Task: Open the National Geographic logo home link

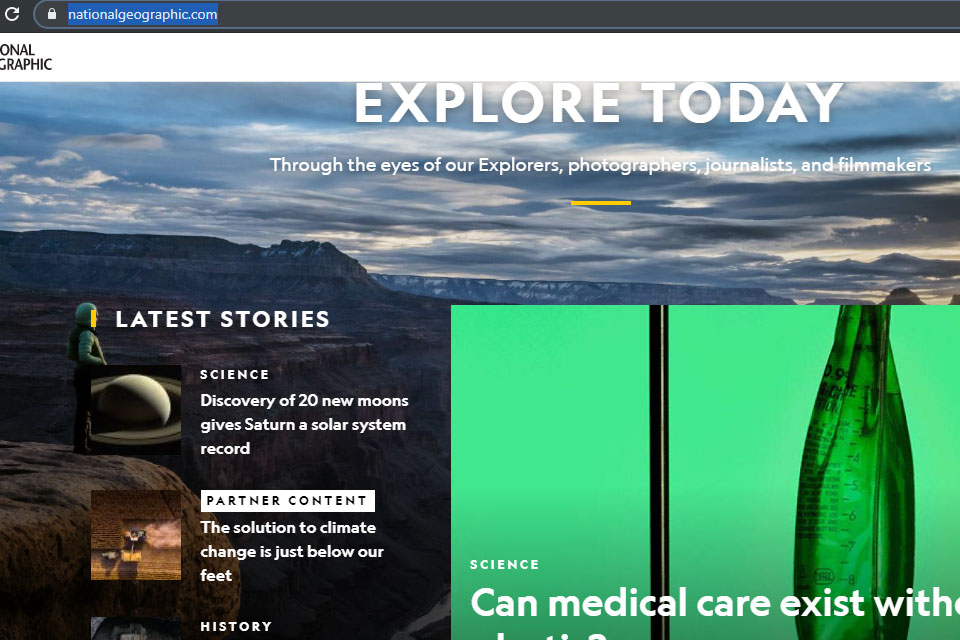Action: pyautogui.click(x=26, y=57)
